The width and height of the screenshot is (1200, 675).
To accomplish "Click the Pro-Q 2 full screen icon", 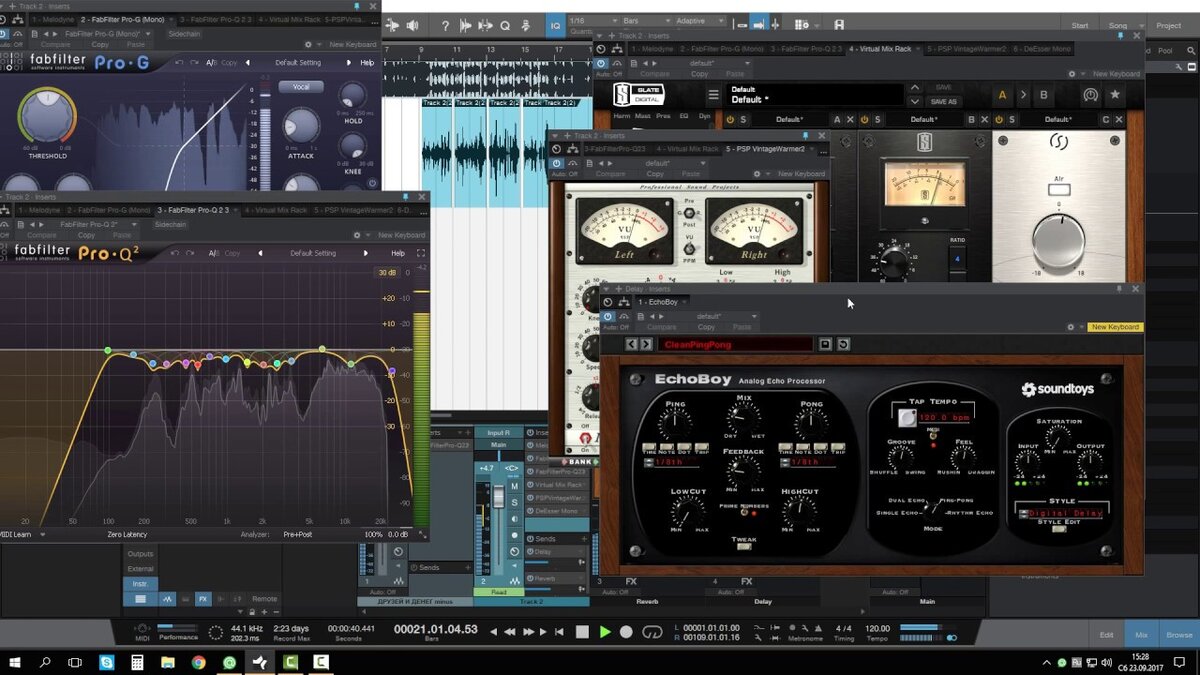I will [x=421, y=253].
